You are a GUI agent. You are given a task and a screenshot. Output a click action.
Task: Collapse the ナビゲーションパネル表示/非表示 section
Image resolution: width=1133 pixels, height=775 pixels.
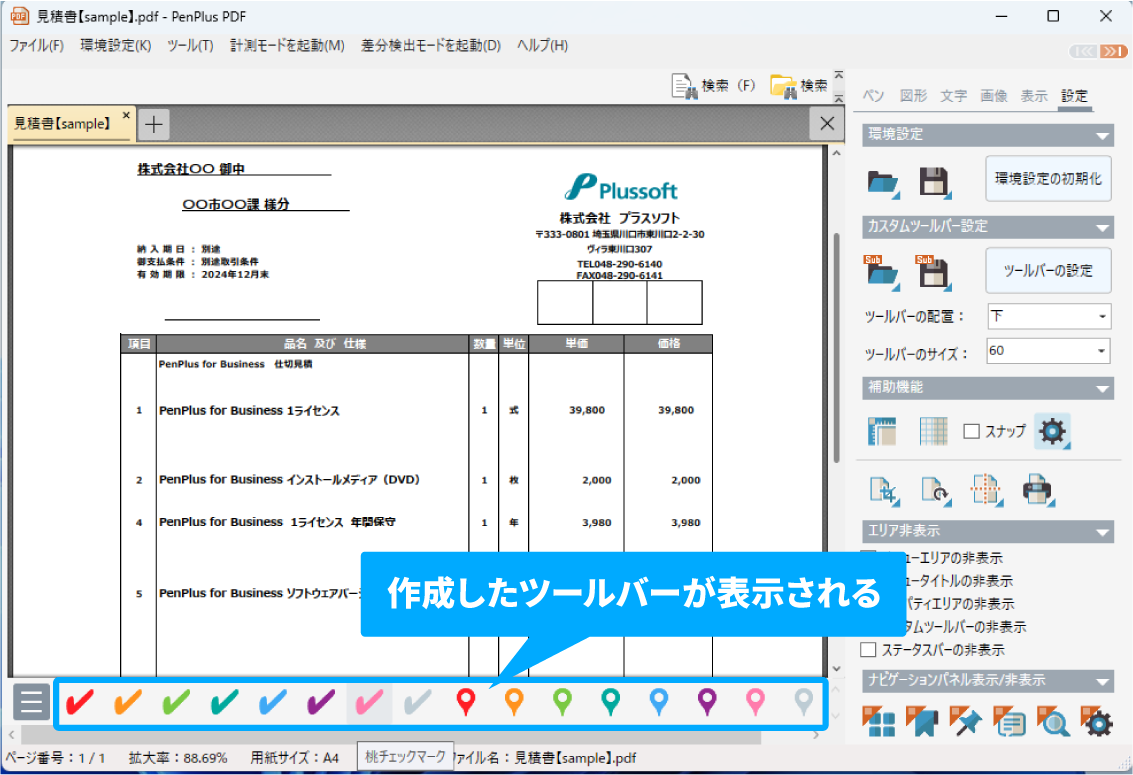(x=1102, y=681)
